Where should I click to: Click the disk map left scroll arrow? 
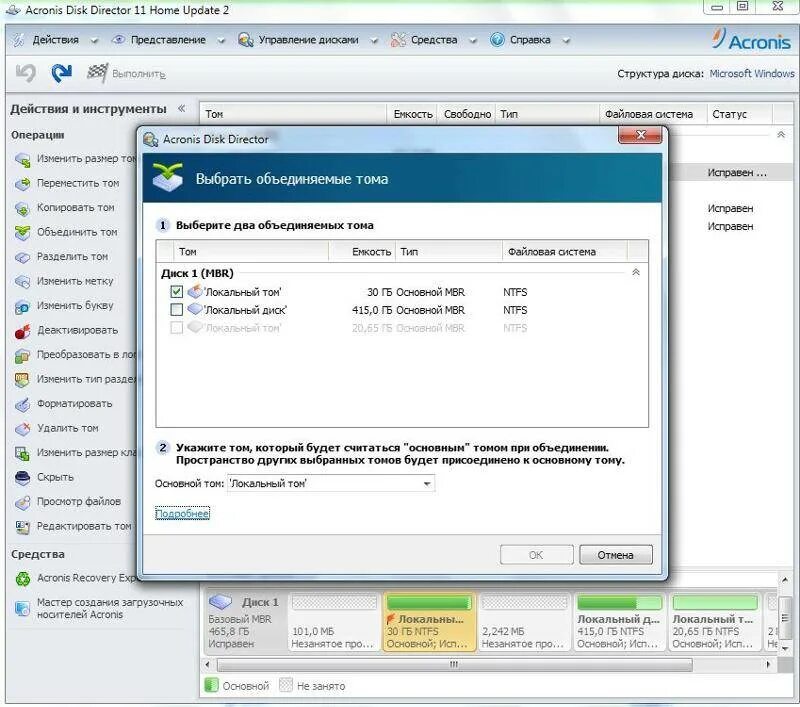coord(207,664)
